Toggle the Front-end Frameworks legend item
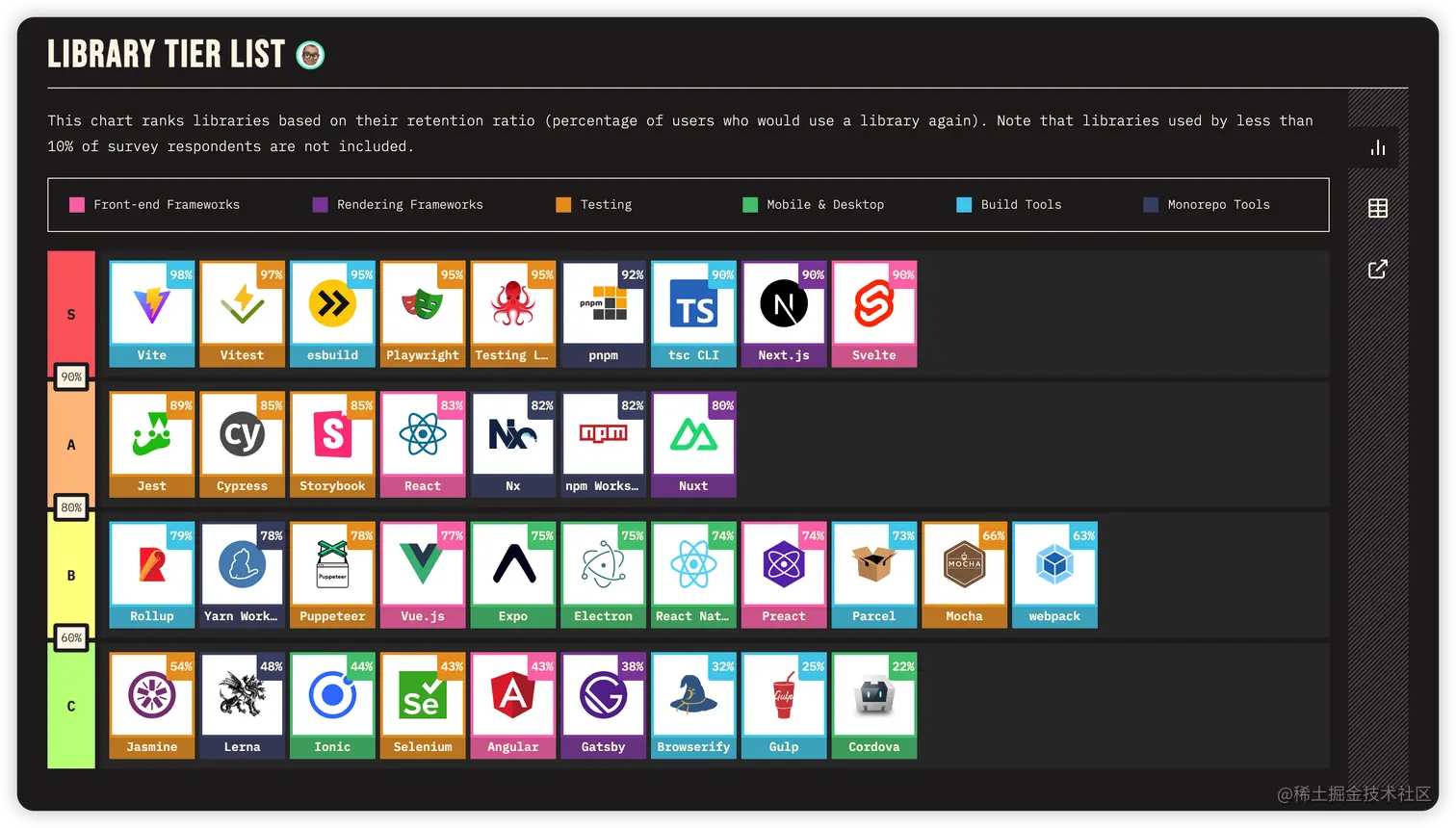The width and height of the screenshot is (1456, 828). pos(155,204)
